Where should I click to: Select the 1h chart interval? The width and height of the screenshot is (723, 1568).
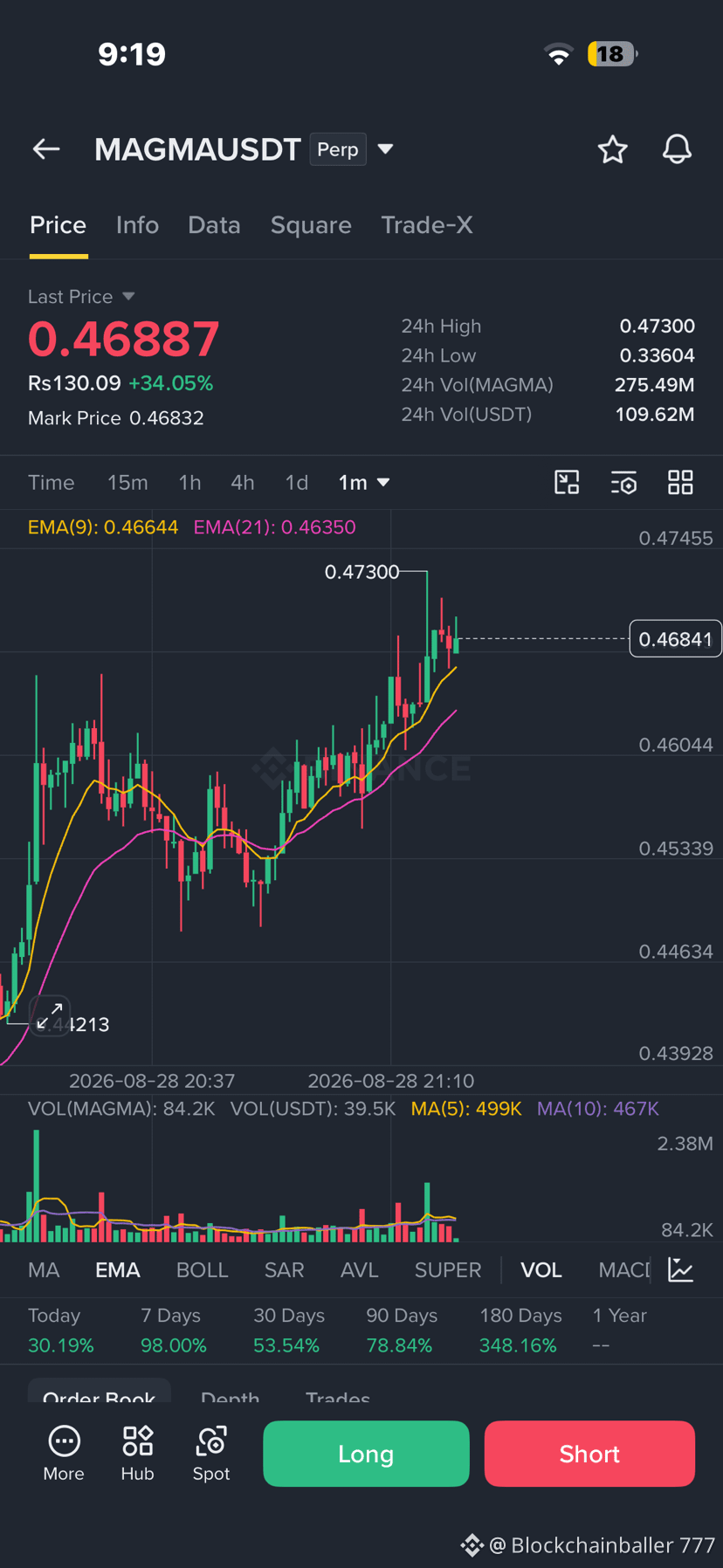189,483
